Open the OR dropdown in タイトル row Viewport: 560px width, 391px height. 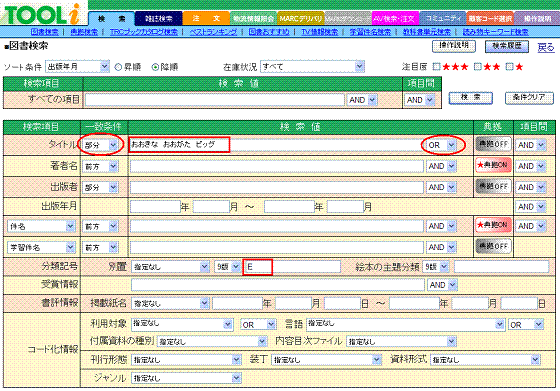441,145
